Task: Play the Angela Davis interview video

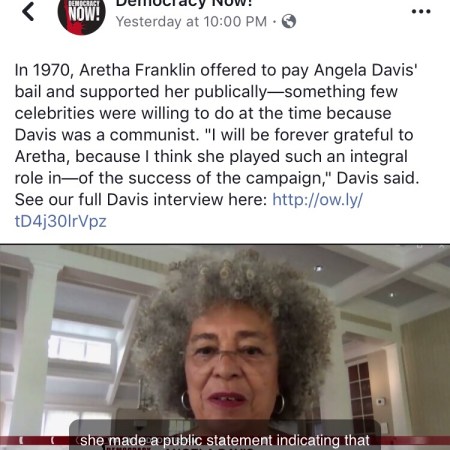Action: [x=225, y=347]
